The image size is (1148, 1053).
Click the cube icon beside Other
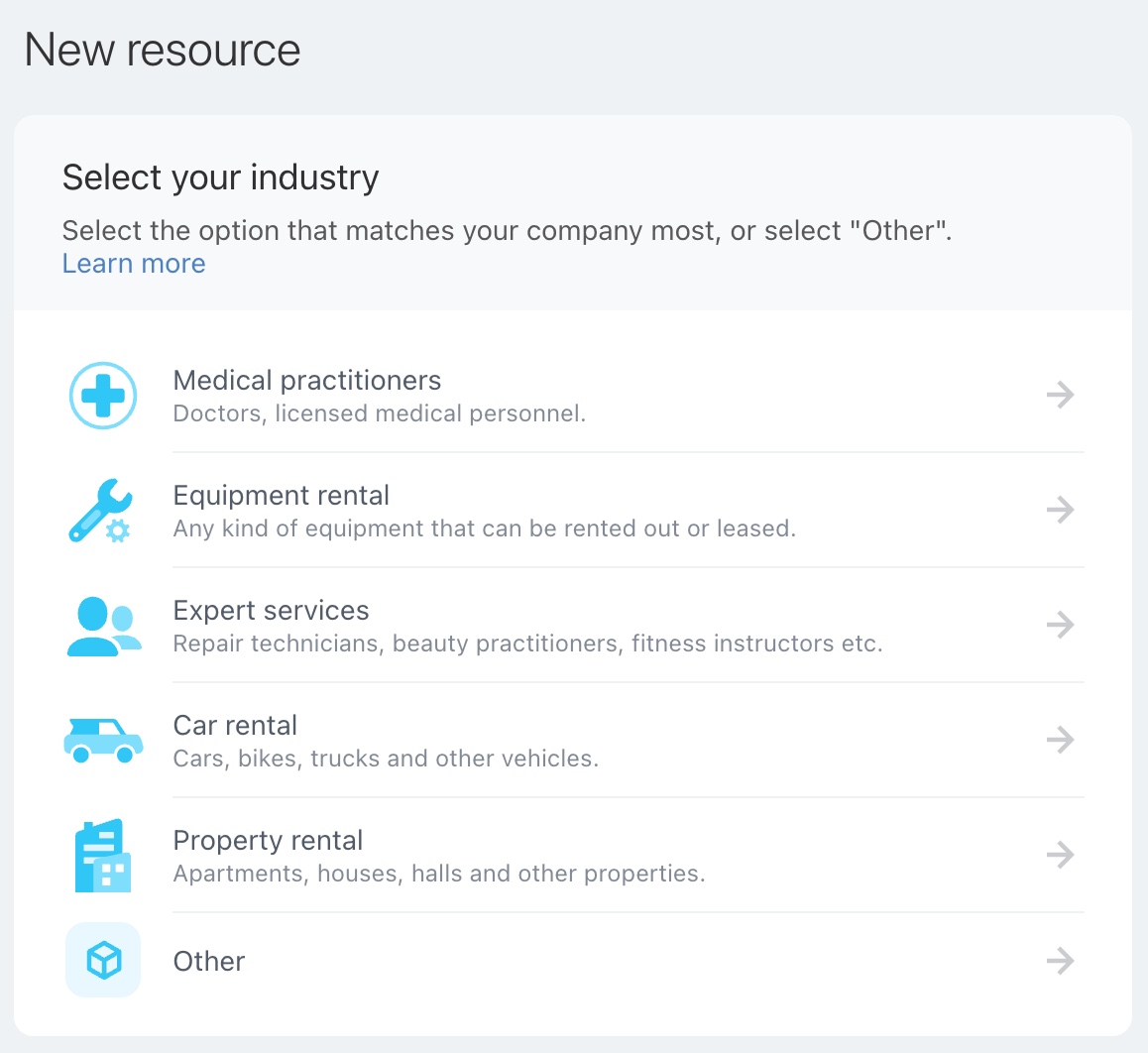pos(103,960)
